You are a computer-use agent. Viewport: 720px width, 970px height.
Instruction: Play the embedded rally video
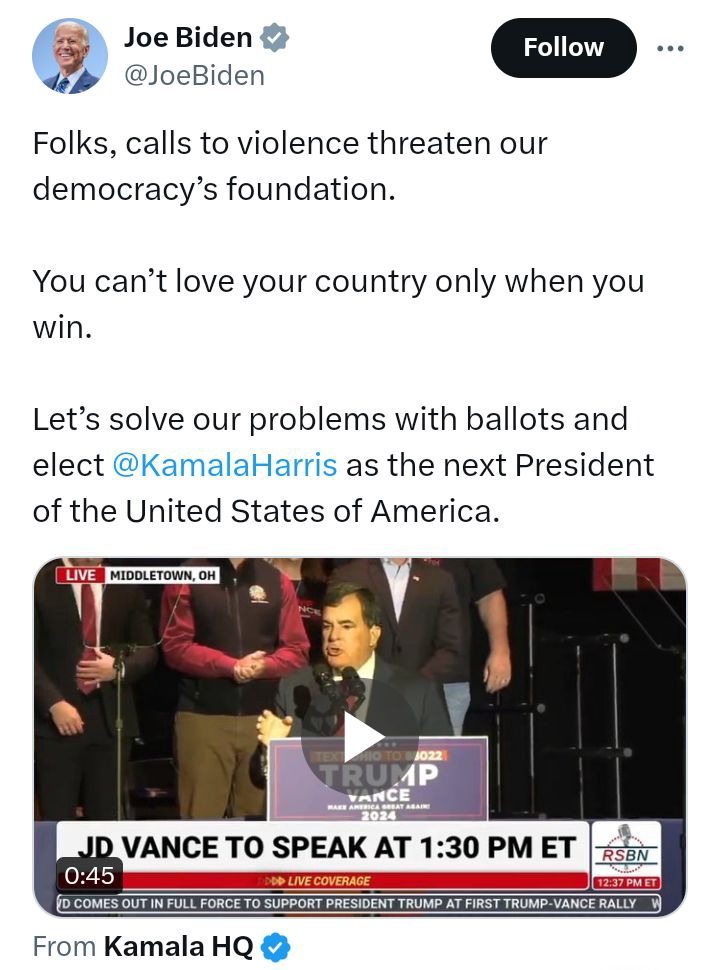[x=360, y=738]
